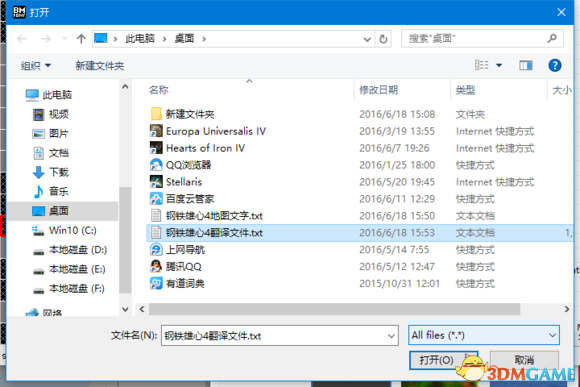Change view layout icon
The height and width of the screenshot is (387, 580).
coord(482,65)
